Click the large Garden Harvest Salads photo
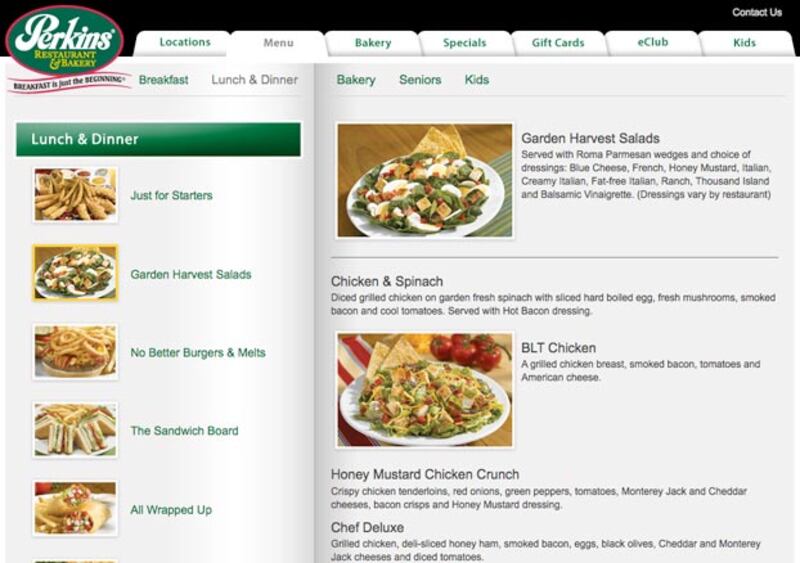The image size is (800, 563). (x=425, y=181)
